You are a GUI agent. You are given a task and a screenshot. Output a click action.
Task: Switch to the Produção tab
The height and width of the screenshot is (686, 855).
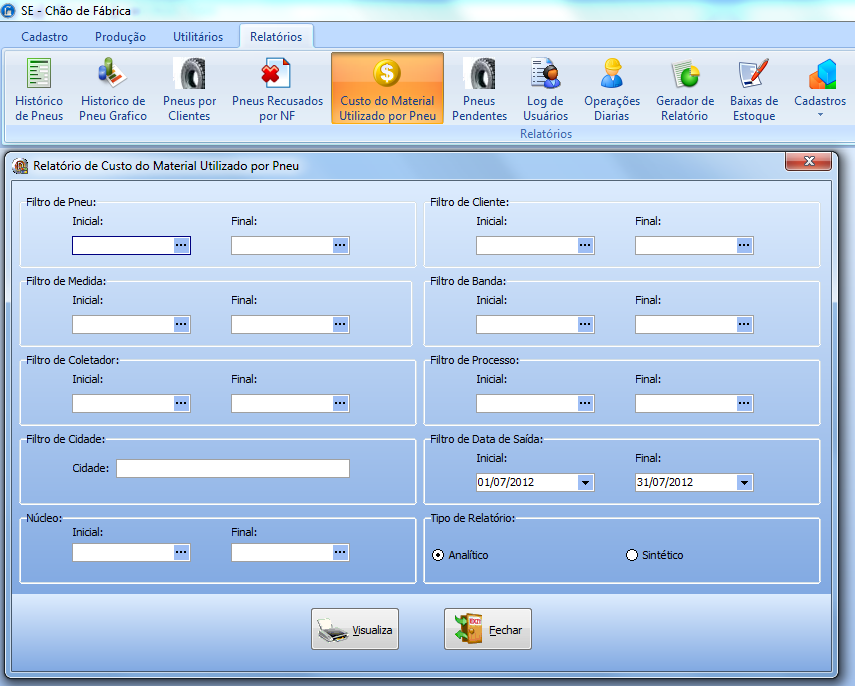tap(120, 37)
